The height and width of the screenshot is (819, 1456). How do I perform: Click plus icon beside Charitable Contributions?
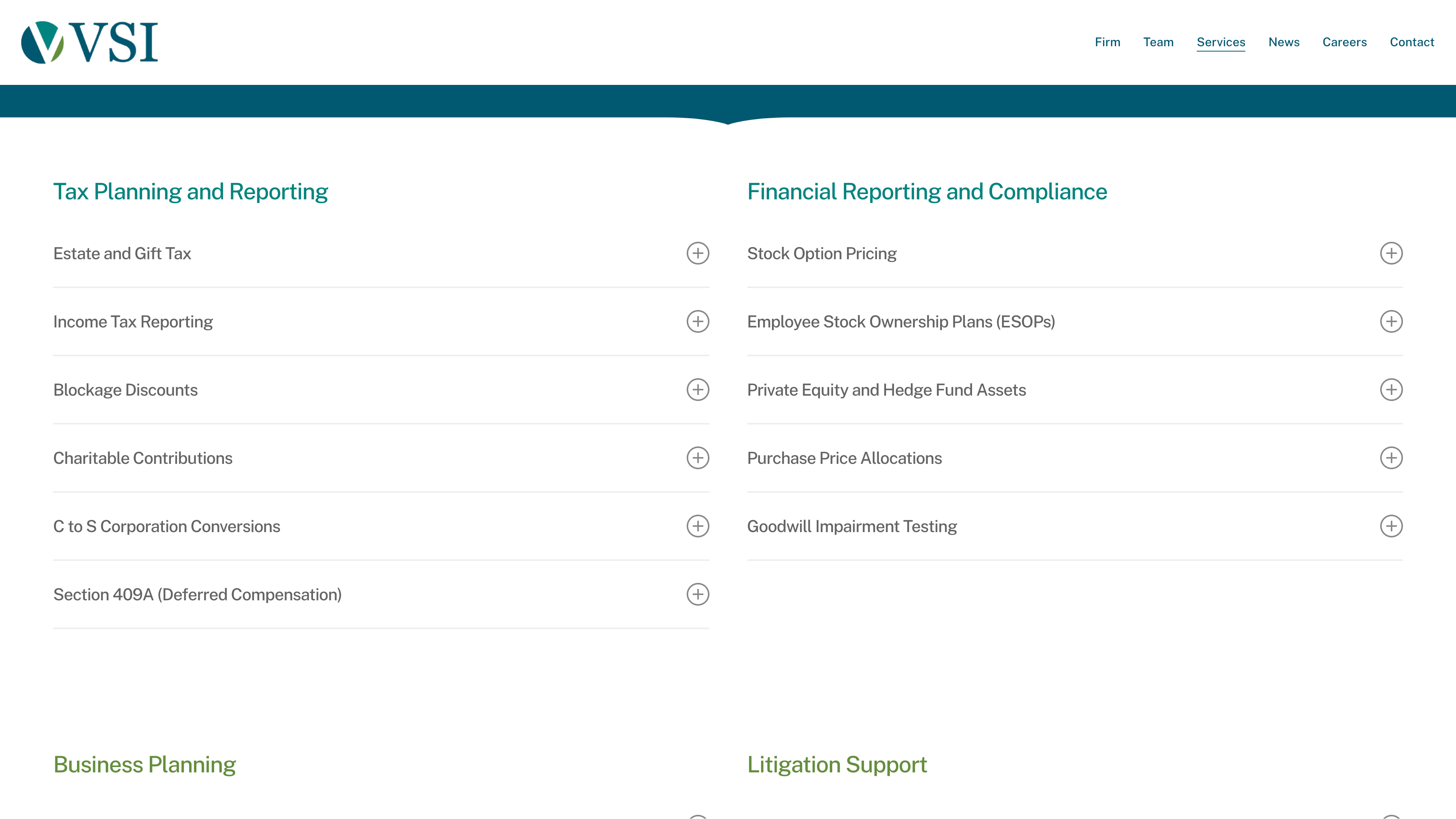pos(697,458)
